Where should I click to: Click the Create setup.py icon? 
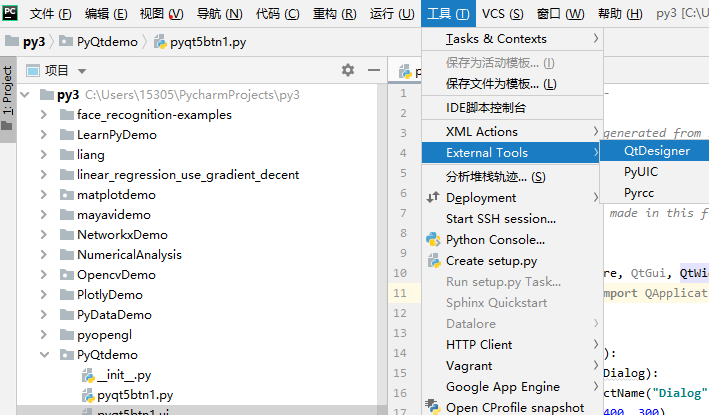434,261
